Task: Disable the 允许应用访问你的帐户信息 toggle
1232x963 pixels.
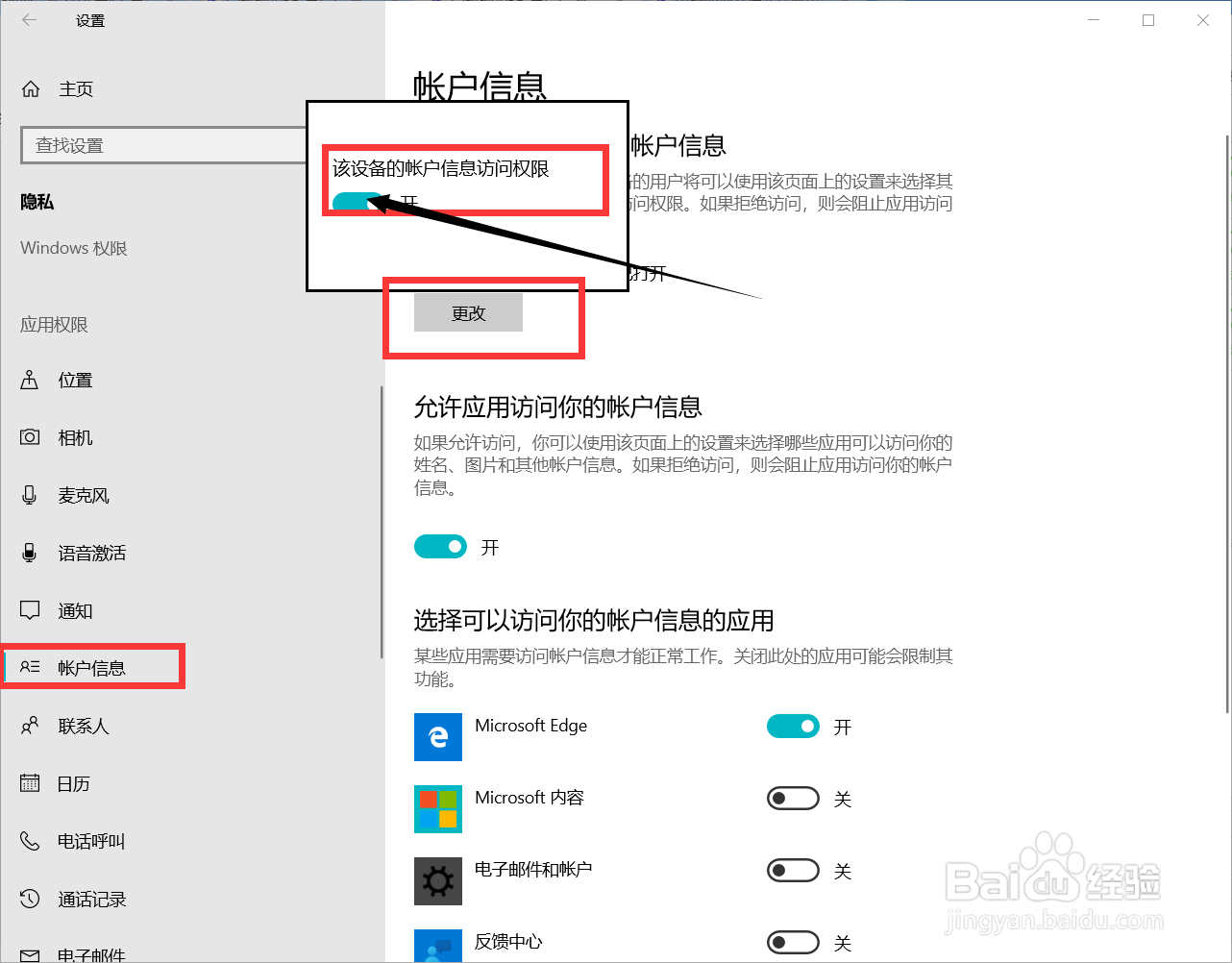Action: (440, 546)
